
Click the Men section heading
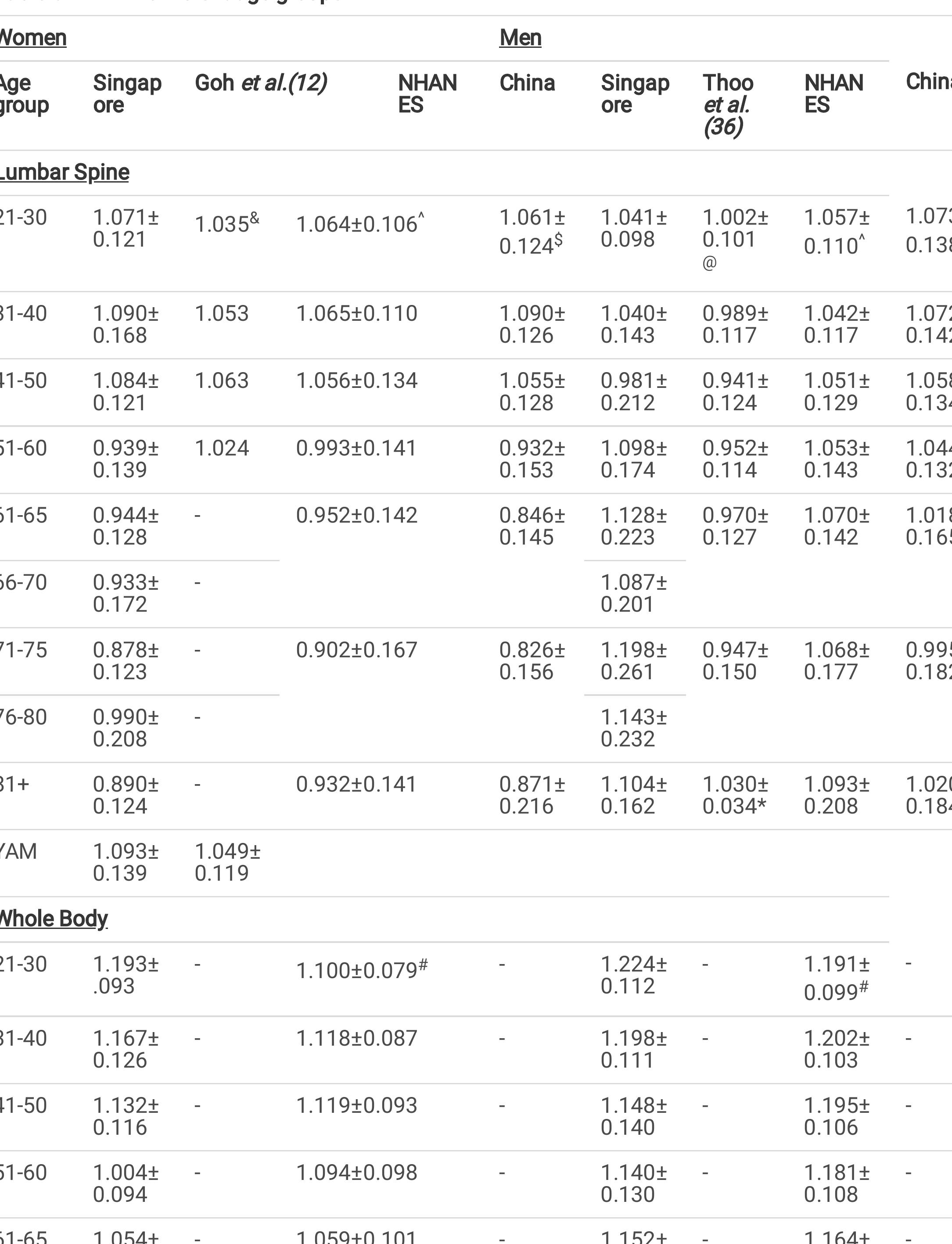(520, 38)
